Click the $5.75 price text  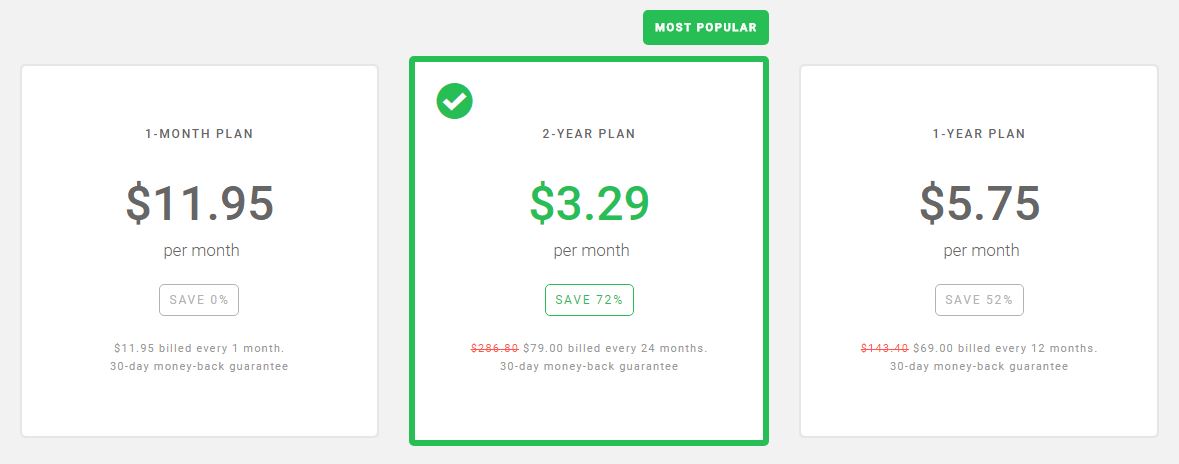[x=979, y=203]
